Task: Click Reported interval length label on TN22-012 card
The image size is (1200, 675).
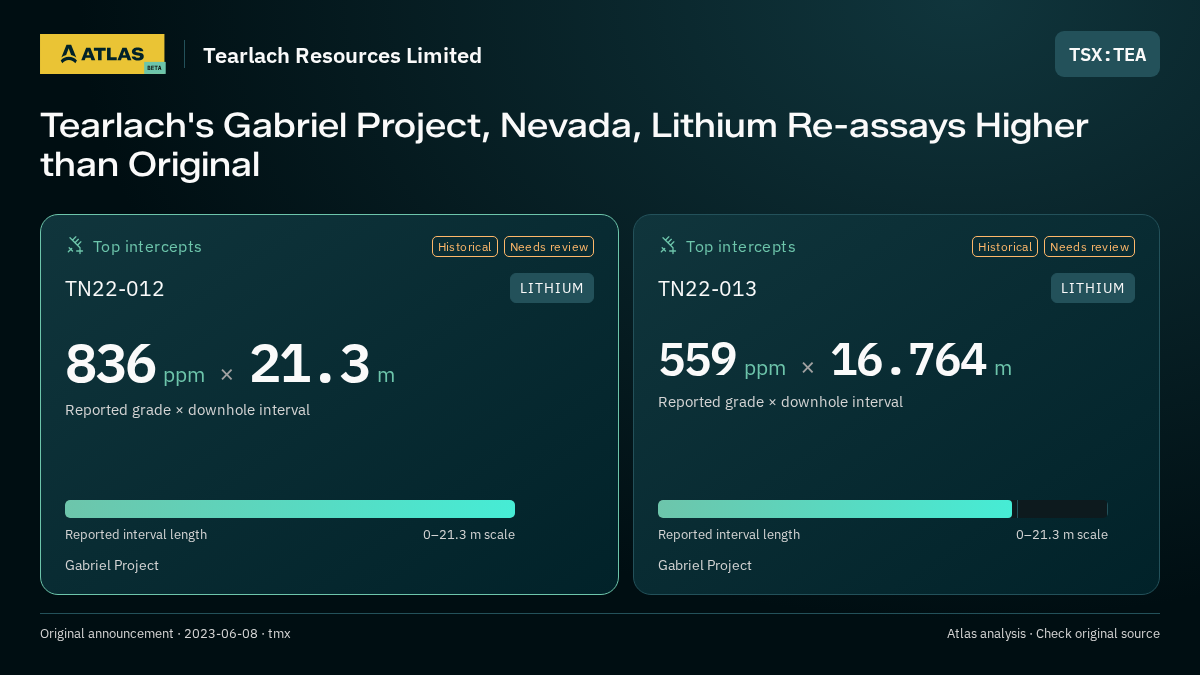Action: 136,535
